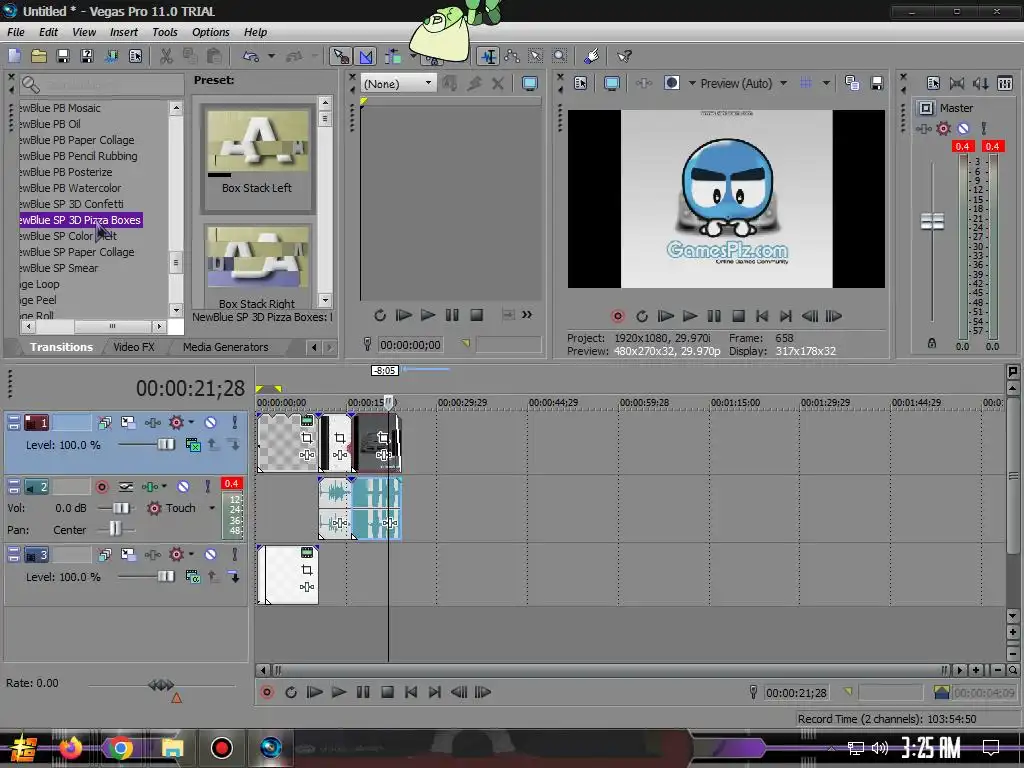Mute audio track 2
1024x768 pixels.
click(x=184, y=487)
